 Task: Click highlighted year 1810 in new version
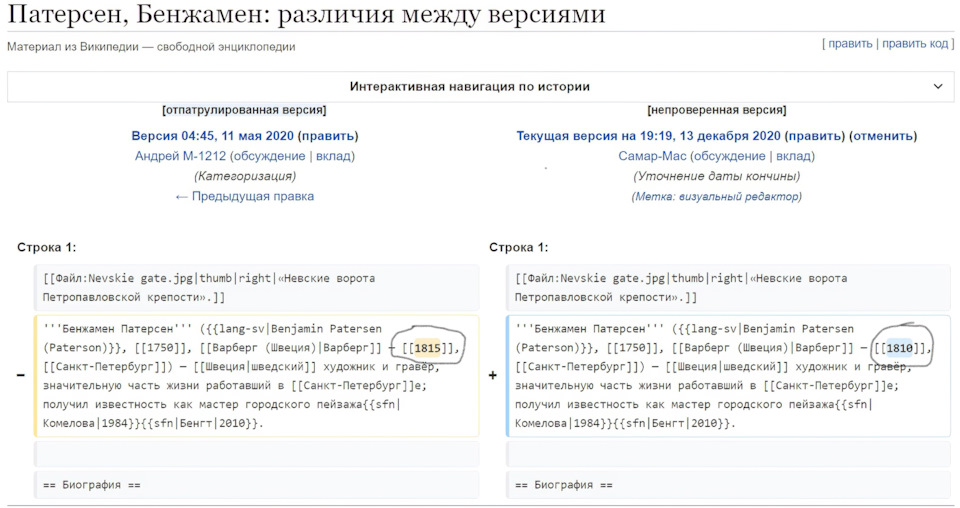pyautogui.click(x=899, y=348)
